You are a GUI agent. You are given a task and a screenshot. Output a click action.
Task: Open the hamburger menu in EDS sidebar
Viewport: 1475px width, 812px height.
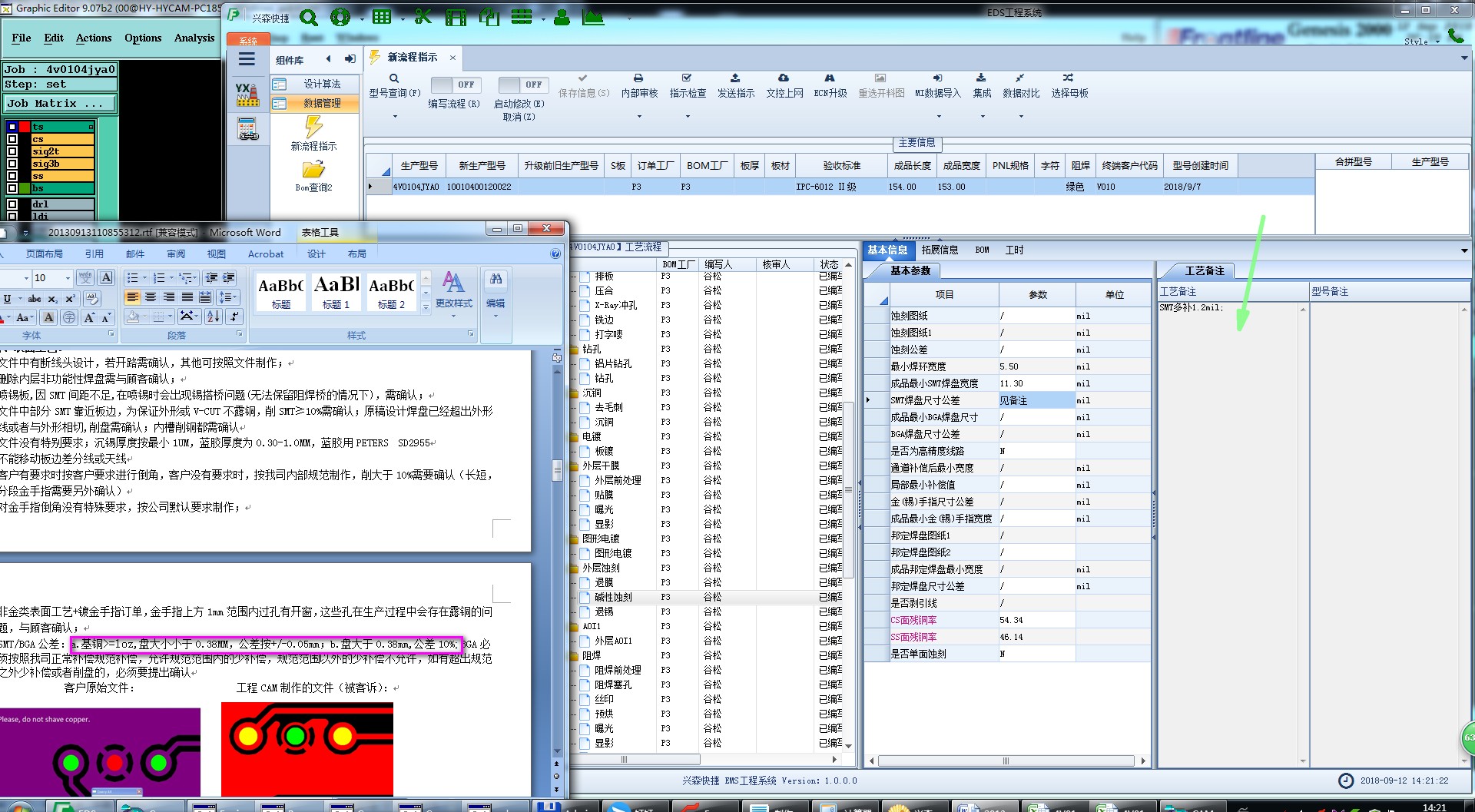point(247,59)
